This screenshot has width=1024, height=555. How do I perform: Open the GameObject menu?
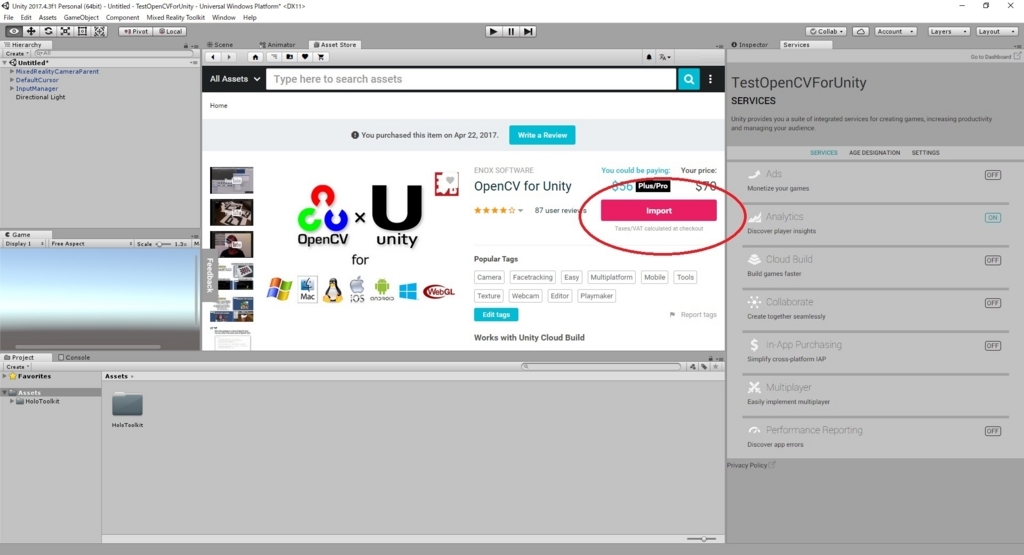coord(81,18)
